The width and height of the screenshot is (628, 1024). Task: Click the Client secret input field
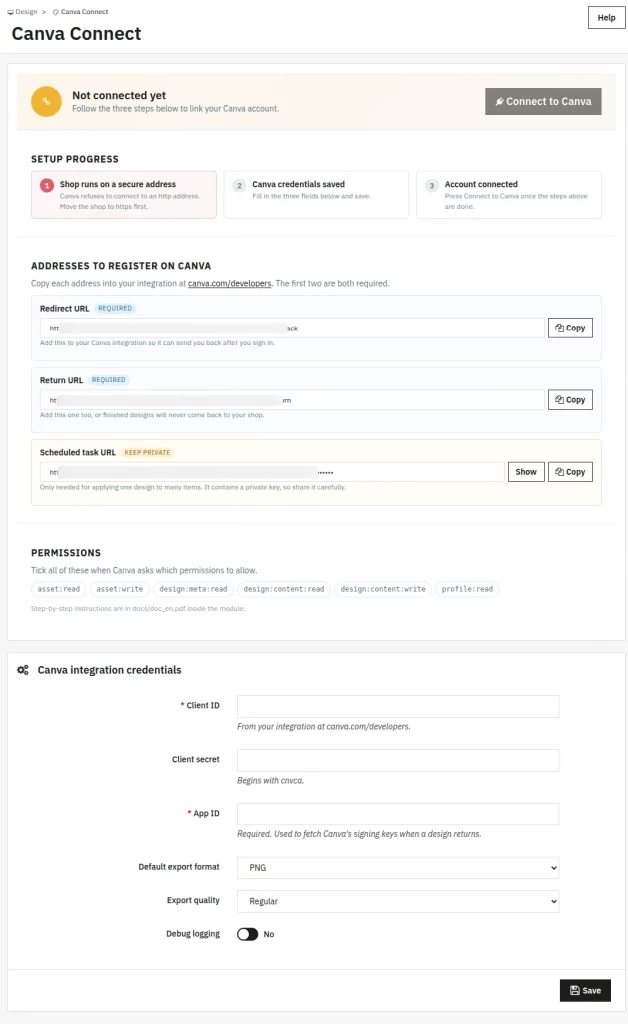click(x=398, y=760)
